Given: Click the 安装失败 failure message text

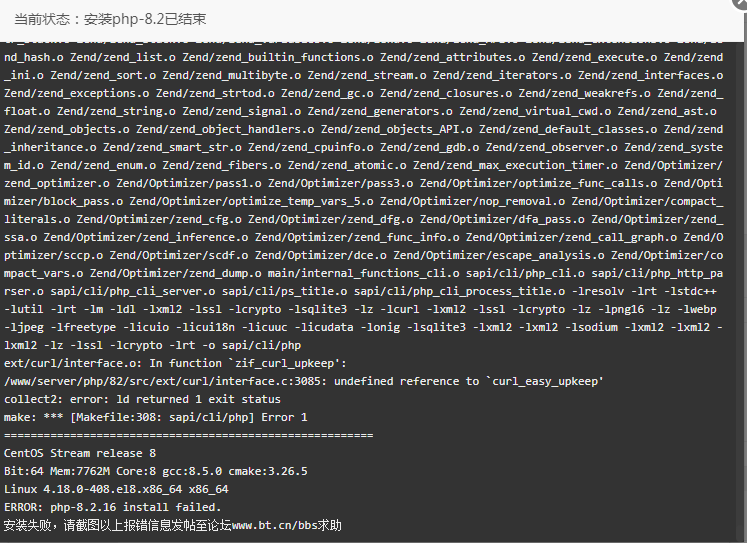Looking at the screenshot, I should click(x=30, y=525).
